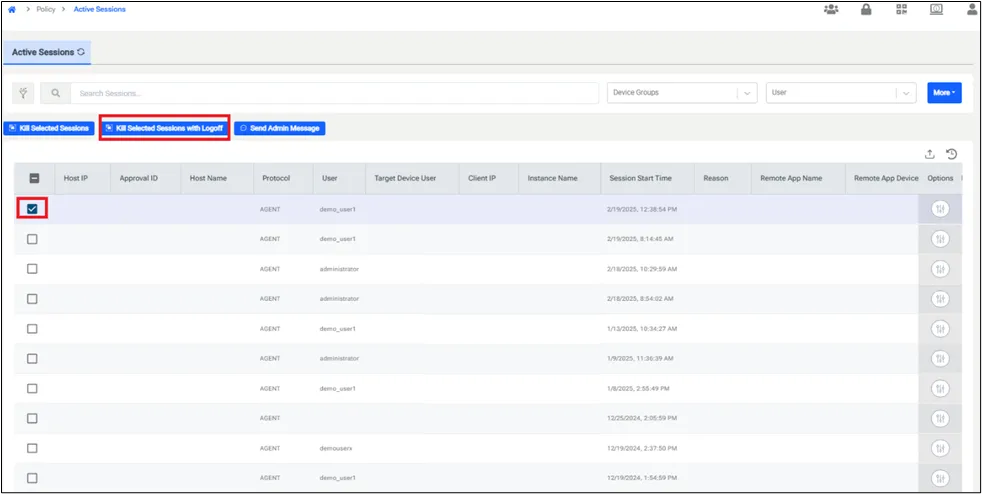Open the user groups icon in header
The width and height of the screenshot is (982, 494).
tap(831, 9)
